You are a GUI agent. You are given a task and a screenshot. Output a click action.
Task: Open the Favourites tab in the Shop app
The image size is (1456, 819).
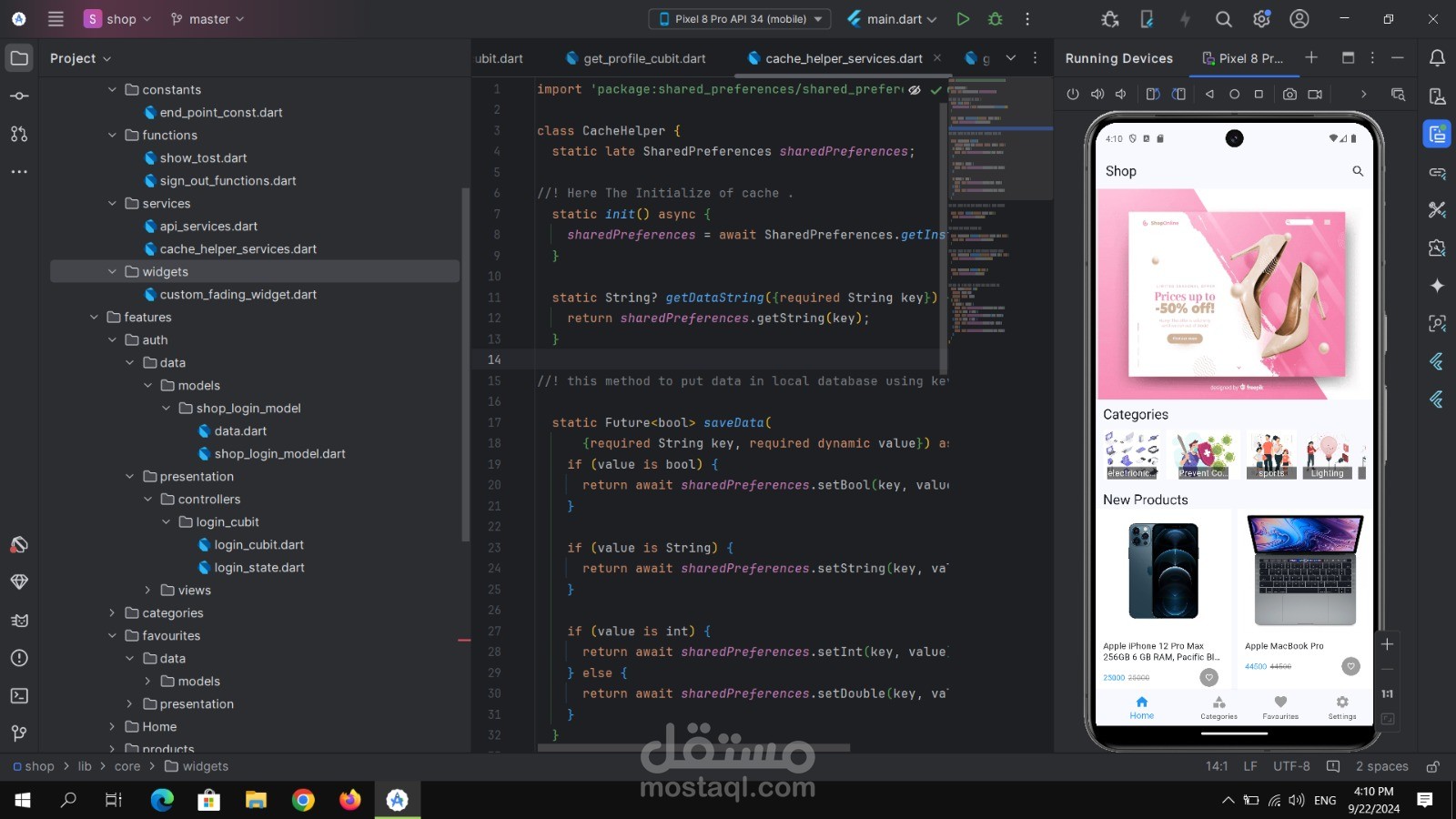[1280, 707]
